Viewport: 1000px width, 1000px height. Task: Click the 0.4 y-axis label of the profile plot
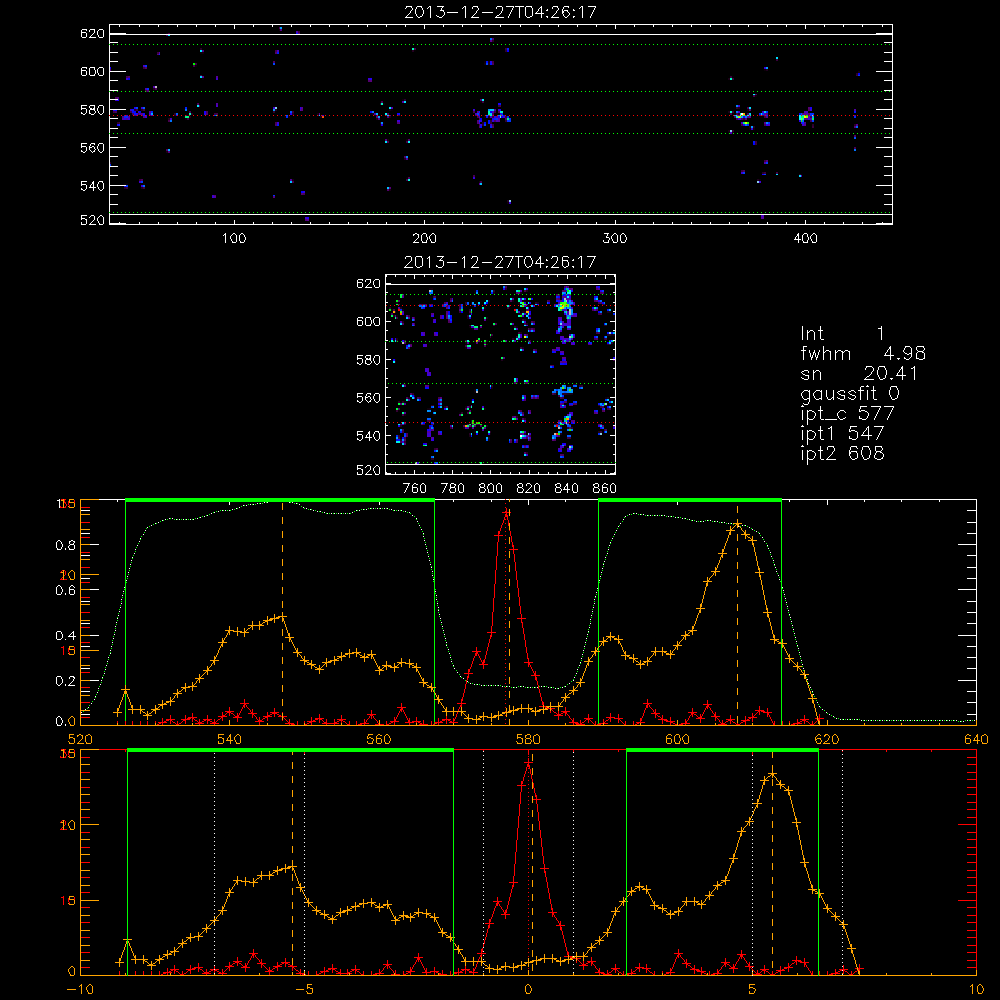(x=66, y=636)
